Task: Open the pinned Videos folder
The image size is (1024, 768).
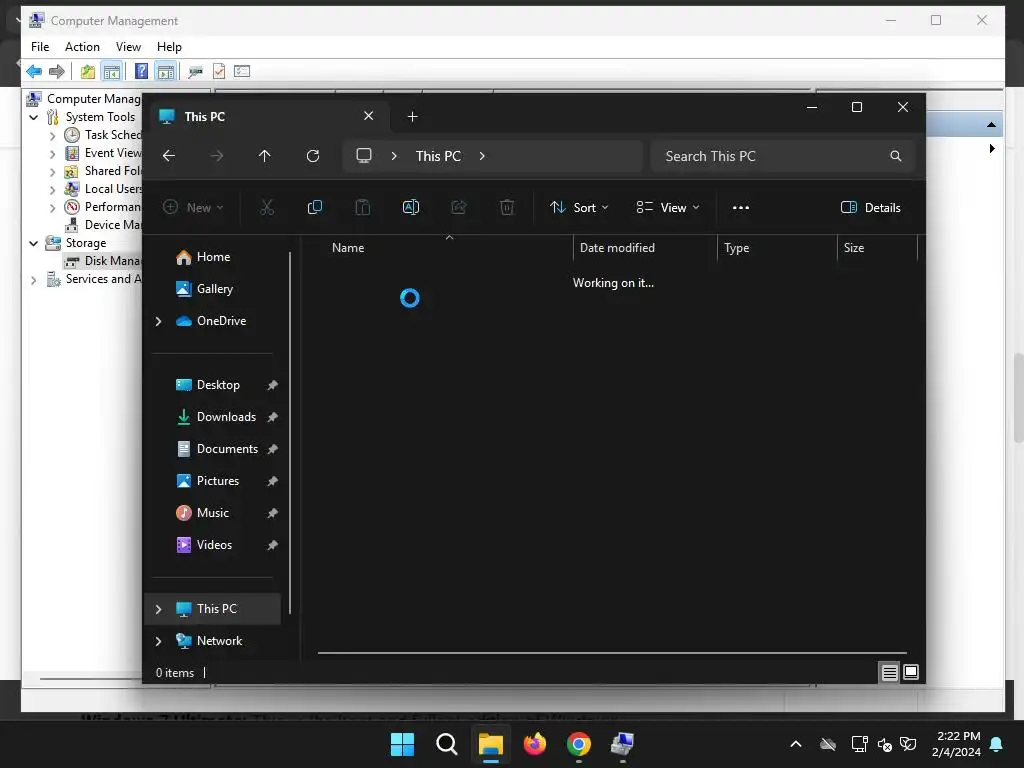Action: 214,545
